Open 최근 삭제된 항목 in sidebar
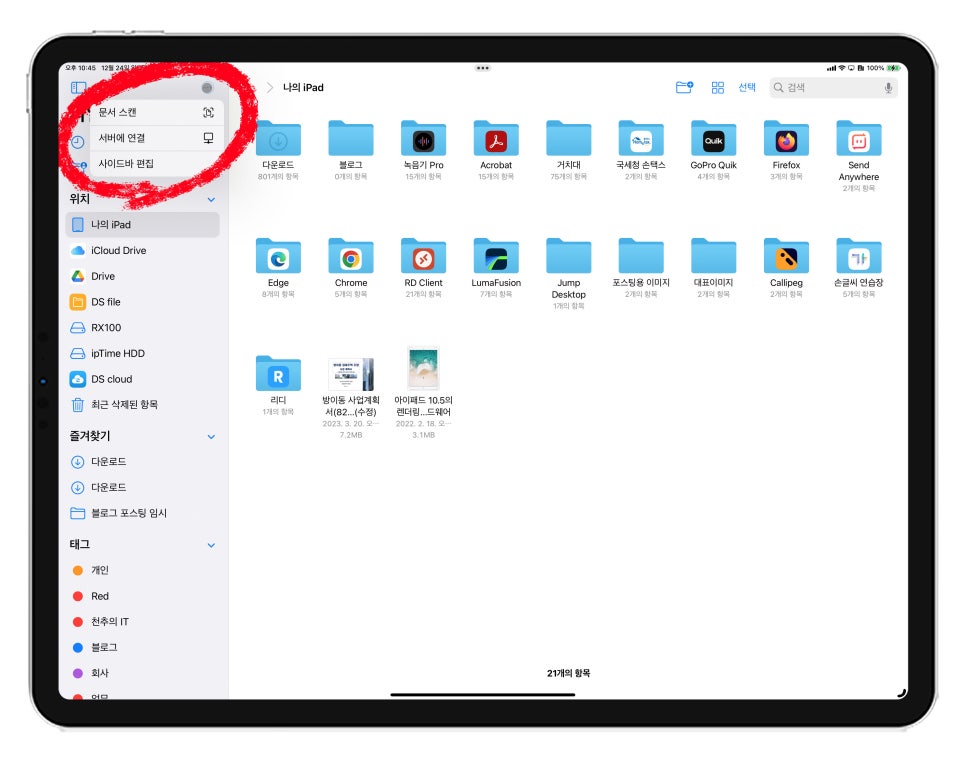The height and width of the screenshot is (762, 966). click(x=142, y=405)
